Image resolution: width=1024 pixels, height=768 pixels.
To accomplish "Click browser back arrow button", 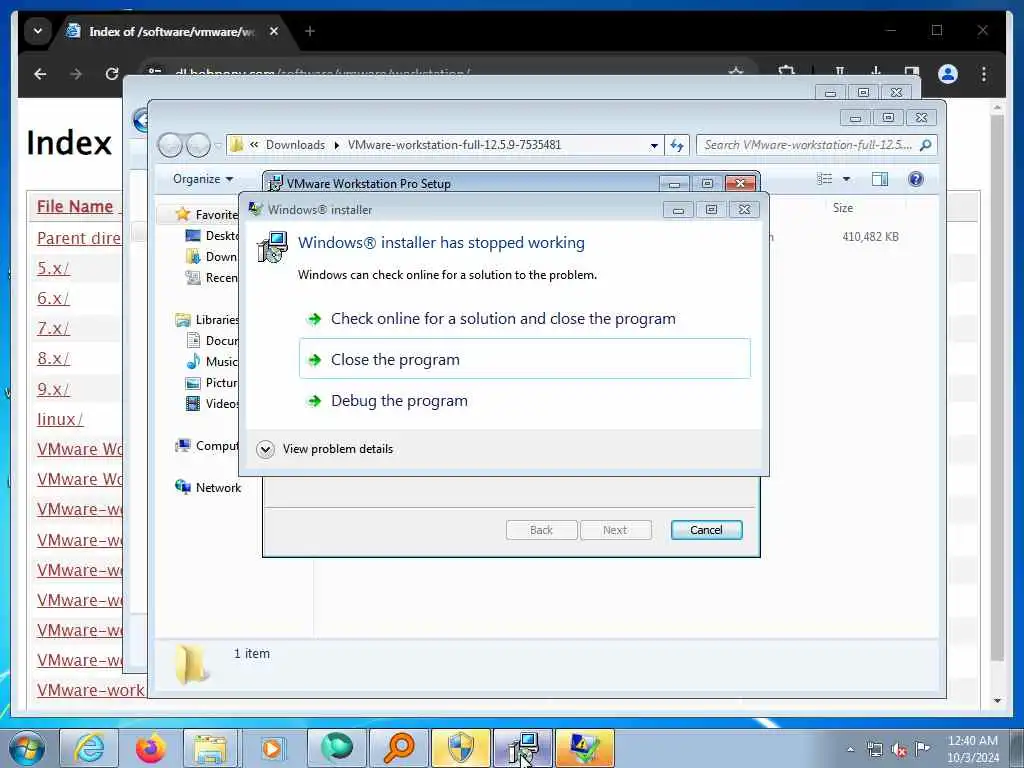I will (40, 74).
